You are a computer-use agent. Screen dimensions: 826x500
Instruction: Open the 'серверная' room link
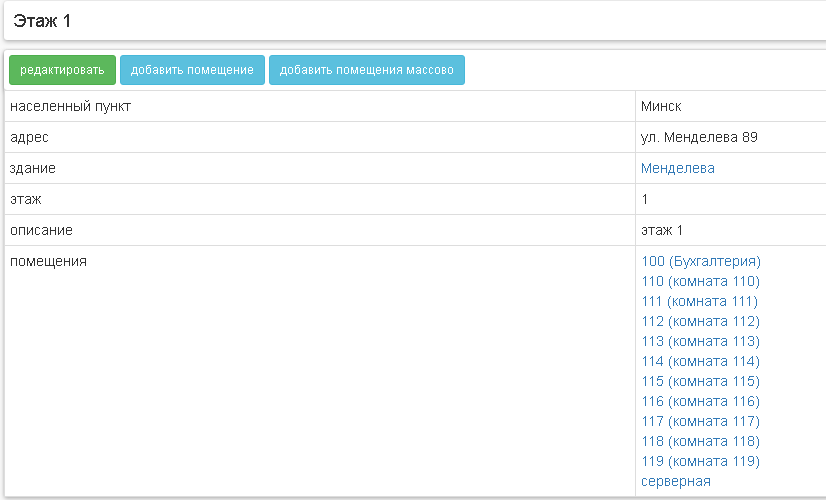click(675, 481)
